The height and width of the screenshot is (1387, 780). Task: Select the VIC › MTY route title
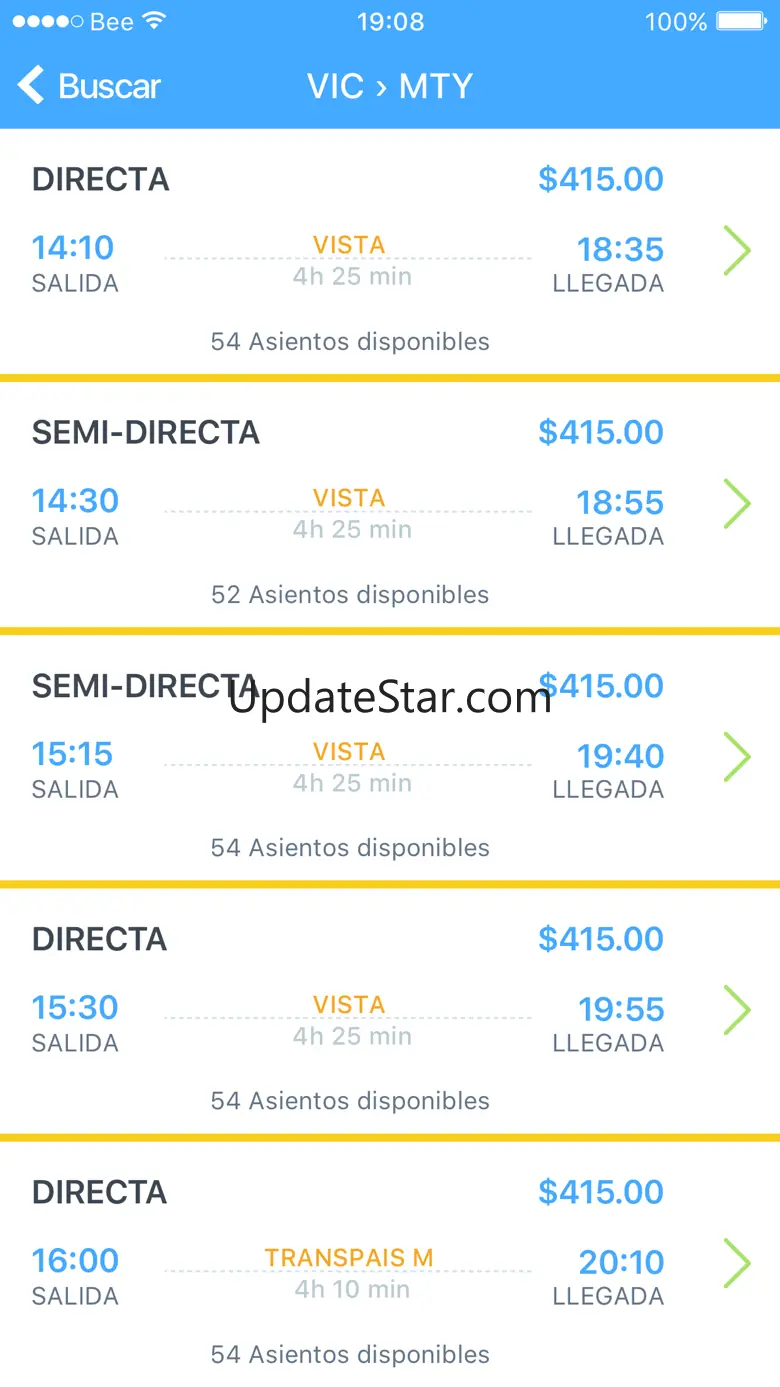[389, 87]
